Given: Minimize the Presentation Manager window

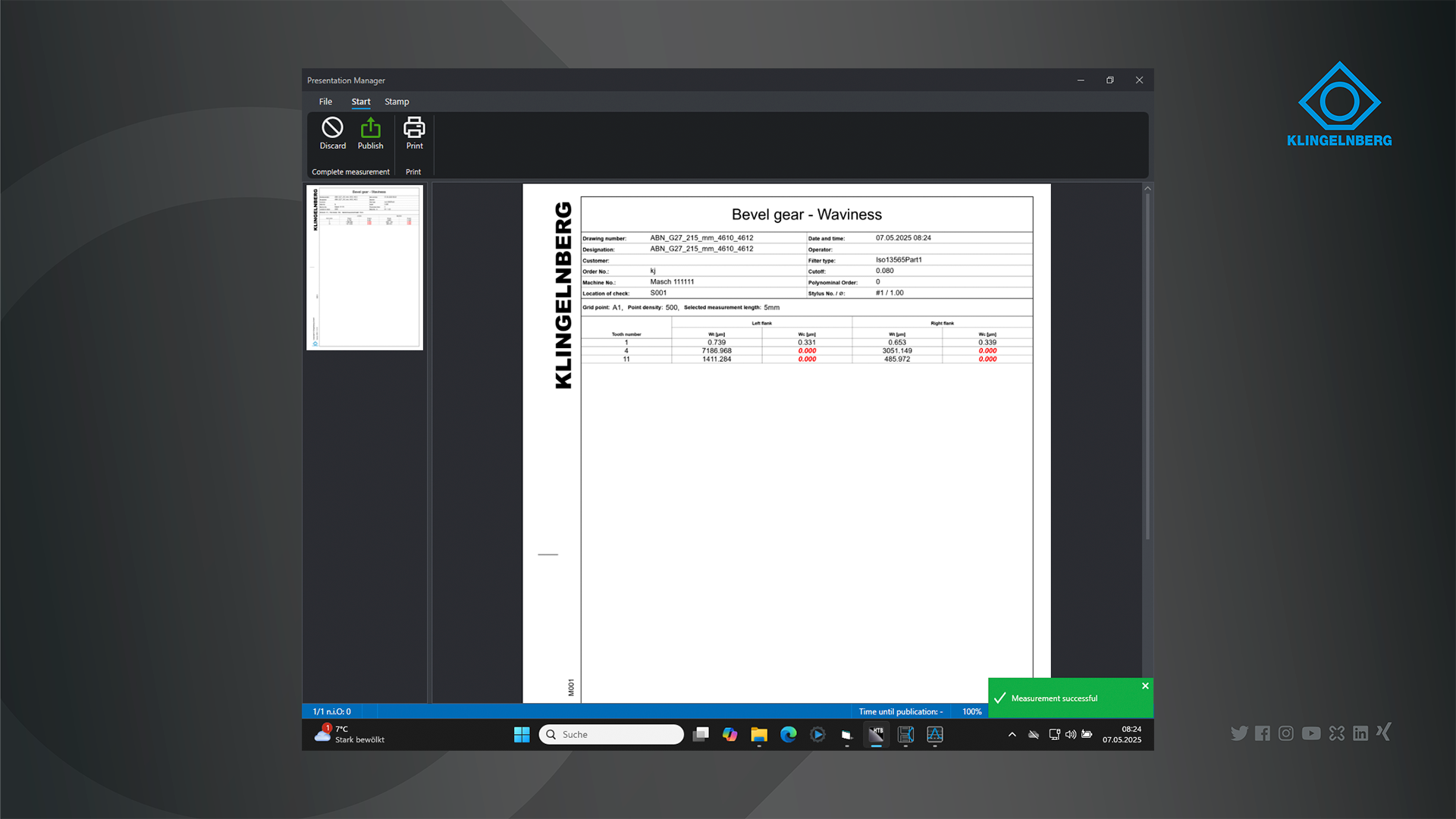Looking at the screenshot, I should [1081, 80].
